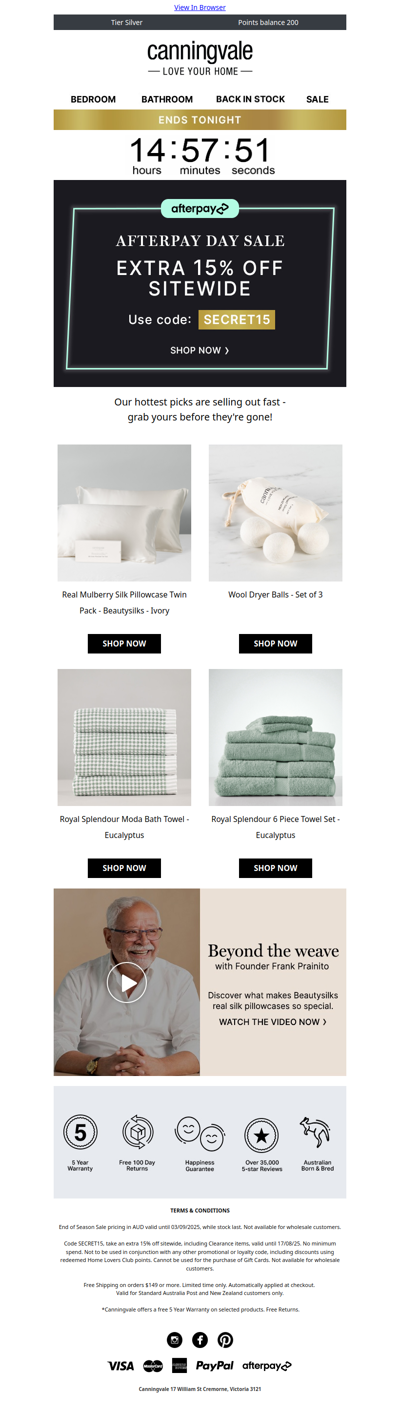This screenshot has height=1401, width=400.
Task: Click the 5-star Reviews star icon
Action: pyautogui.click(x=261, y=1135)
